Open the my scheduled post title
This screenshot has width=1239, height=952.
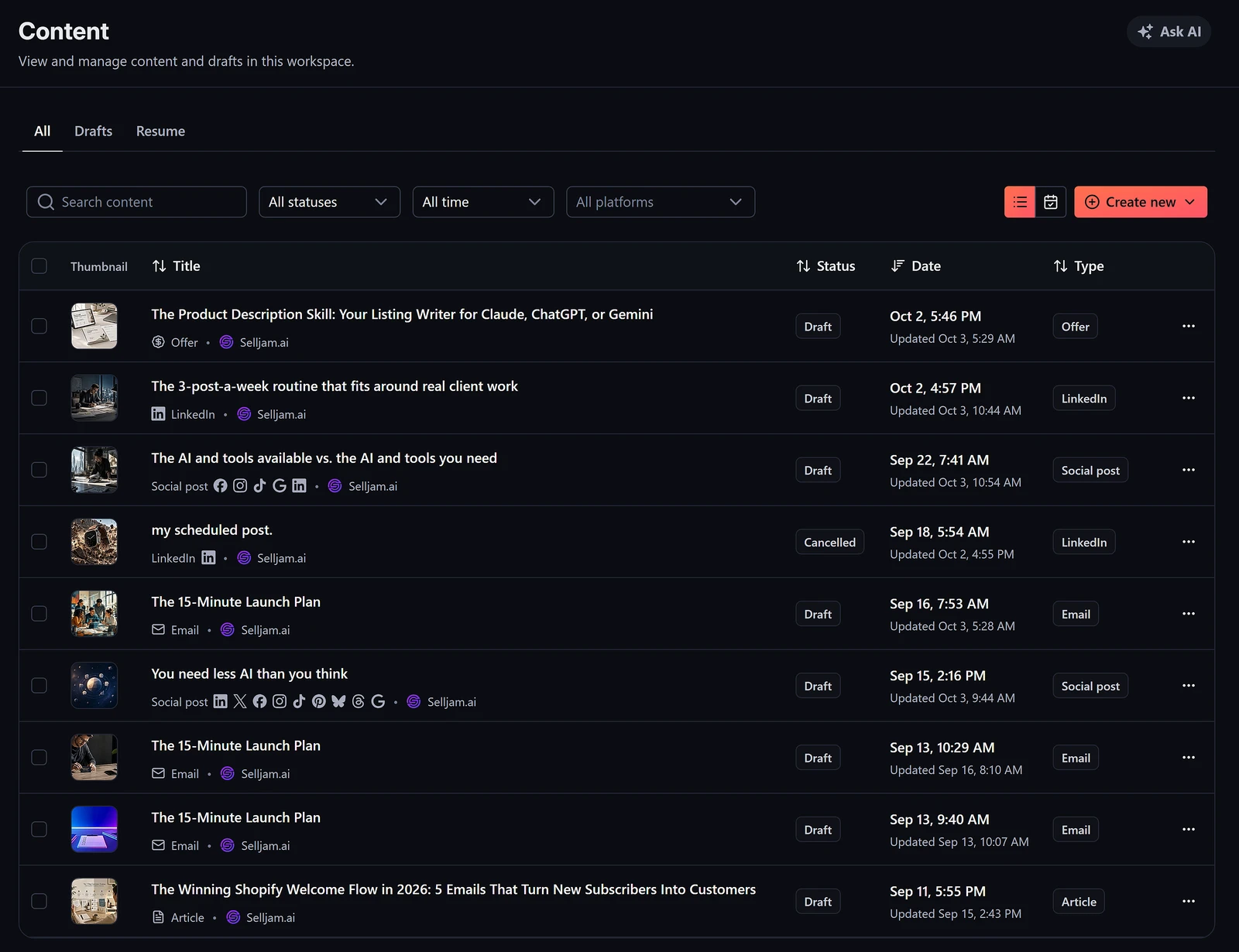(x=212, y=530)
